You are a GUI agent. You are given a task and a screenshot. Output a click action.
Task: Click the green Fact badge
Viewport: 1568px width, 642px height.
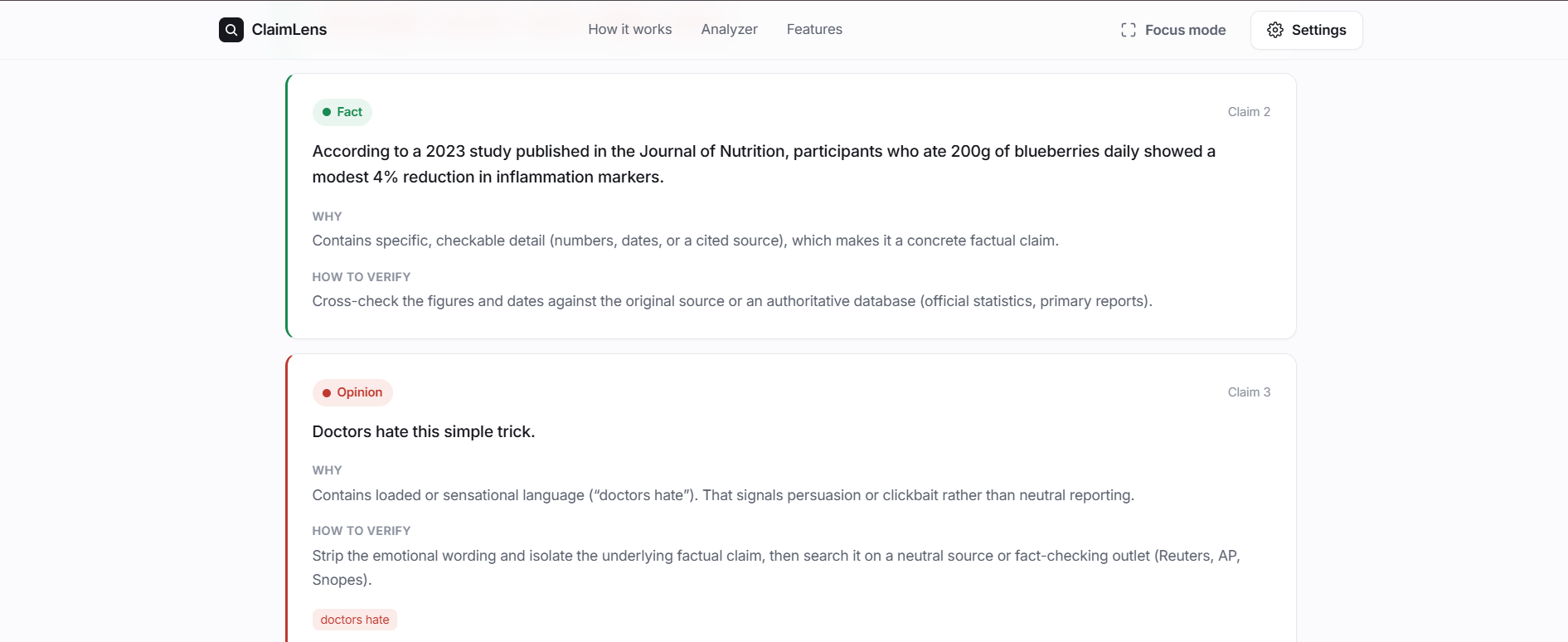pyautogui.click(x=342, y=112)
